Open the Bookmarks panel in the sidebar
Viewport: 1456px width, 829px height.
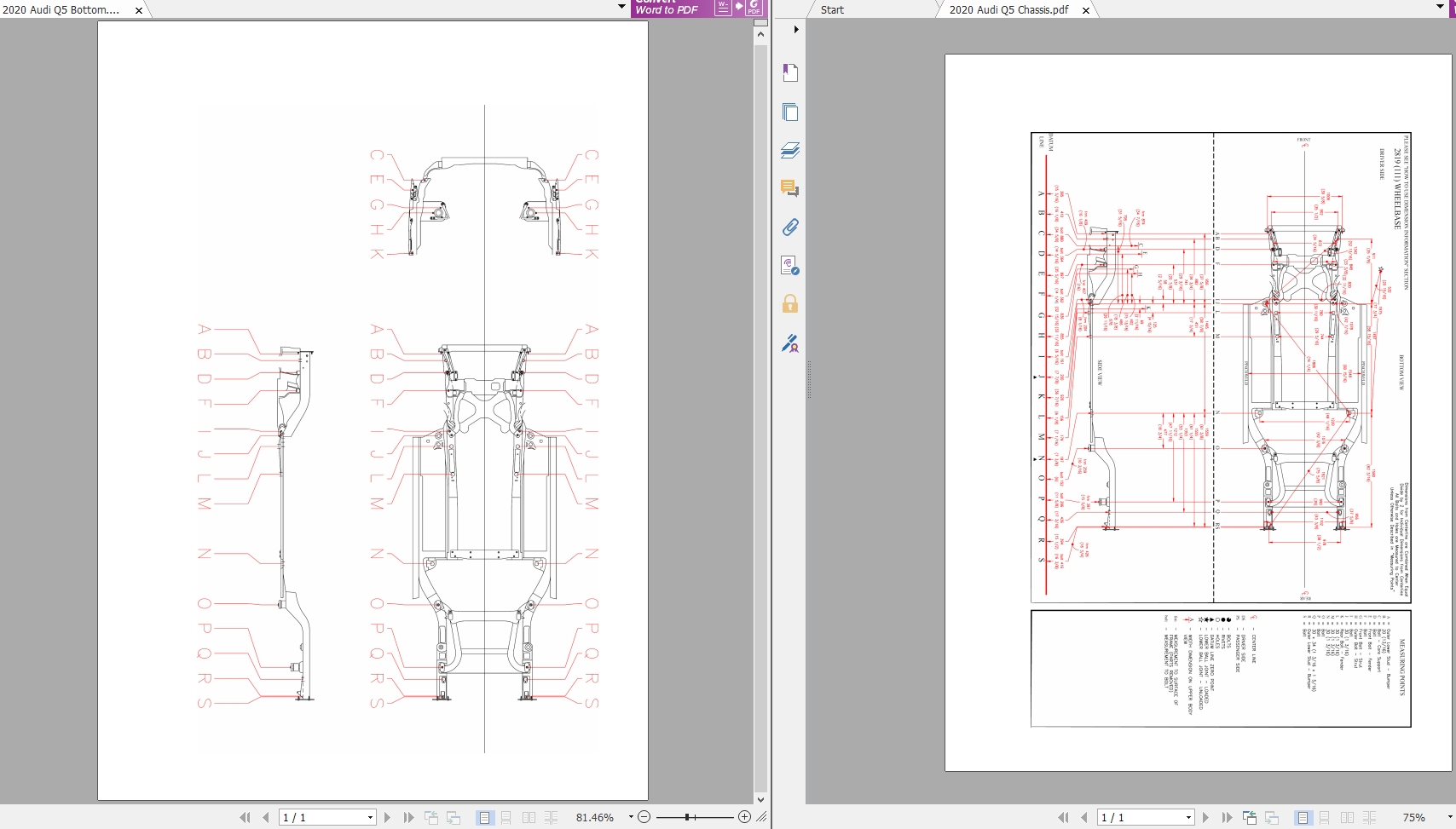pos(790,73)
